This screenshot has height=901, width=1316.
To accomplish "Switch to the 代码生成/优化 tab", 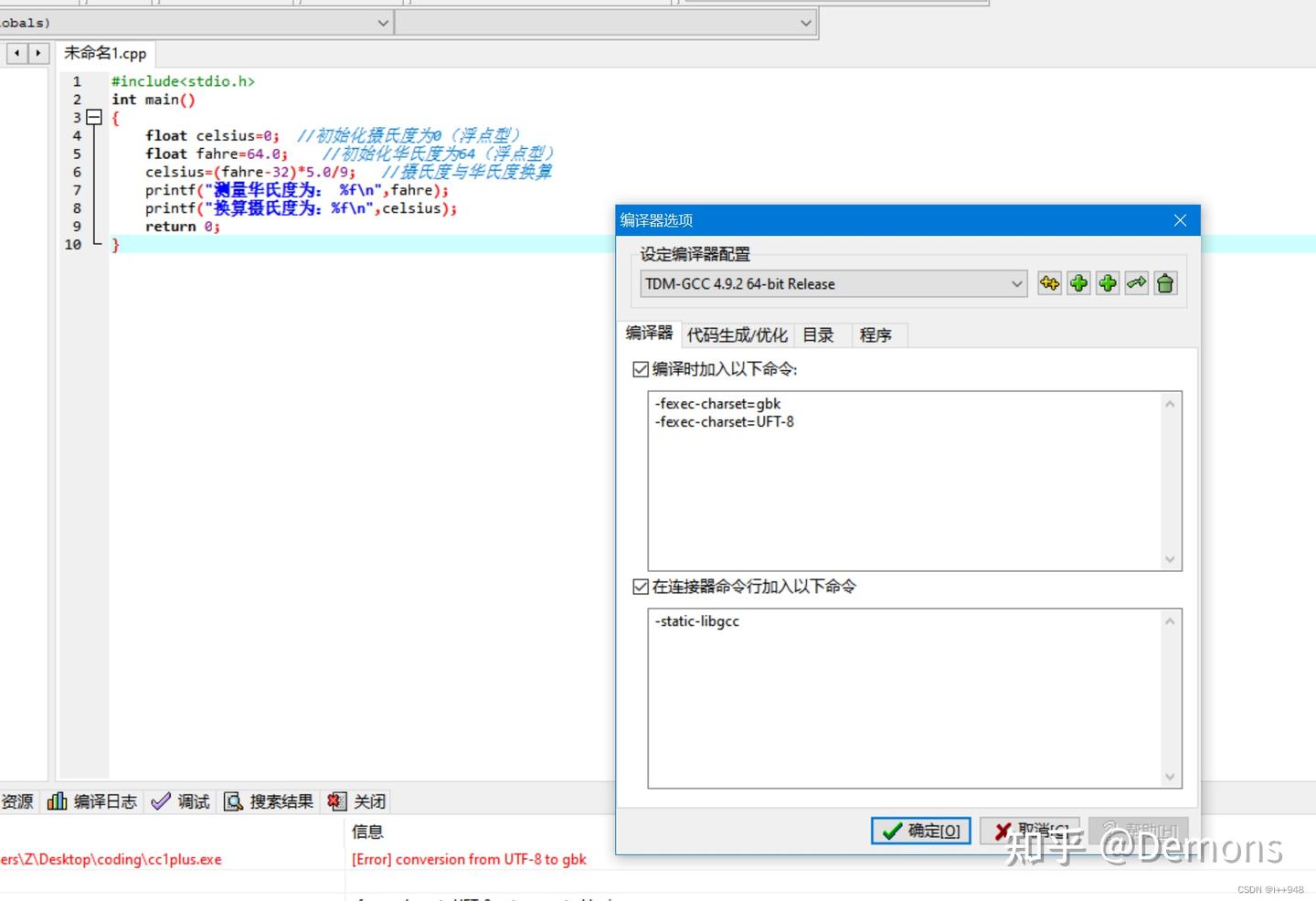I will 737,334.
